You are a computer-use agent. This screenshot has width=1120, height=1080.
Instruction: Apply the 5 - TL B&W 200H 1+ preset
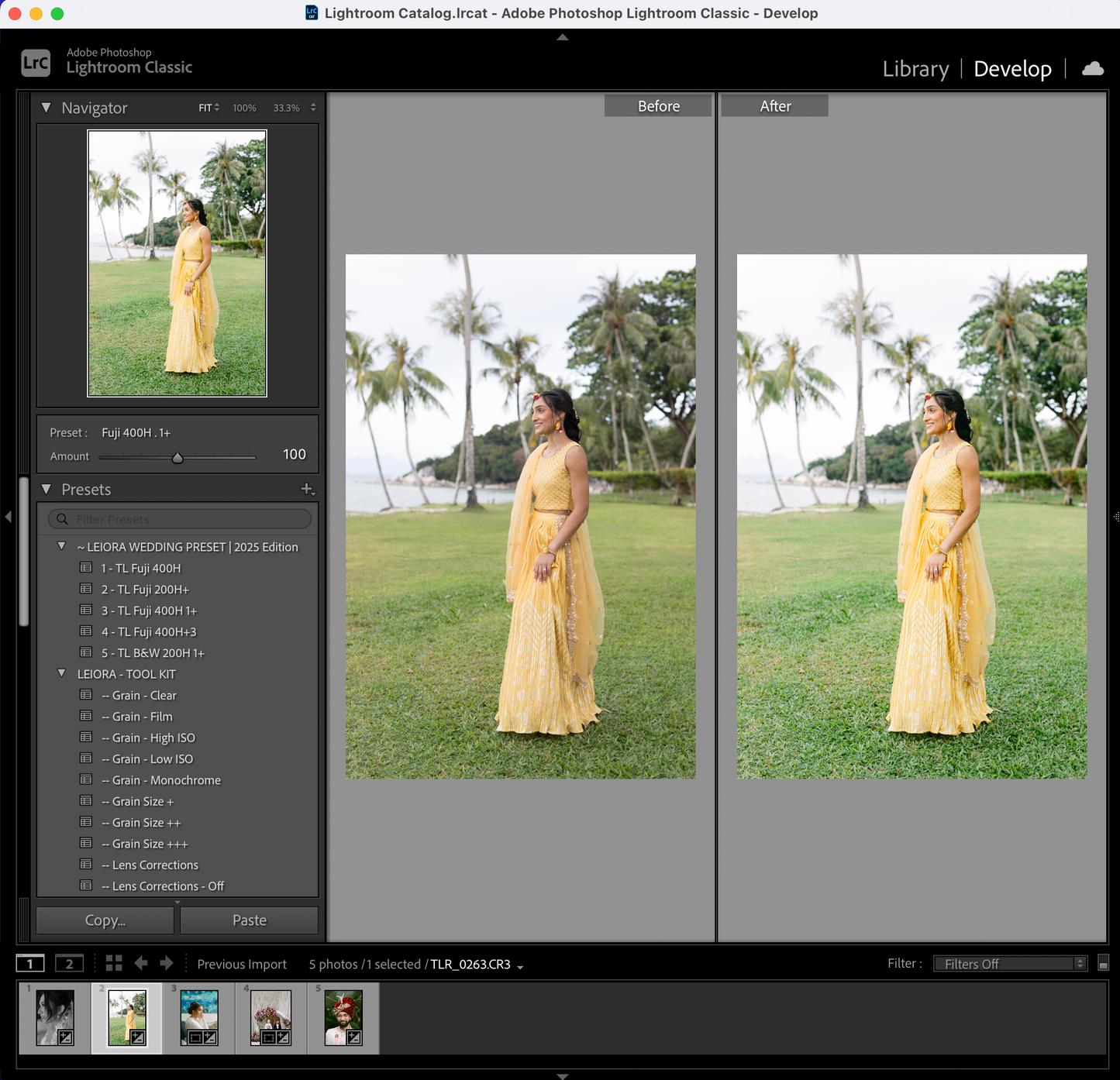click(x=153, y=653)
